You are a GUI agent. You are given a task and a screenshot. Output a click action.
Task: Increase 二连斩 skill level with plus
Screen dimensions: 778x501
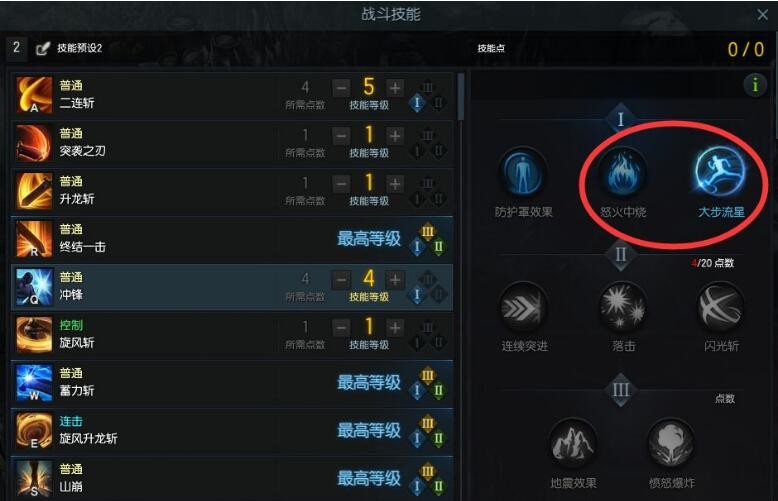[x=395, y=88]
